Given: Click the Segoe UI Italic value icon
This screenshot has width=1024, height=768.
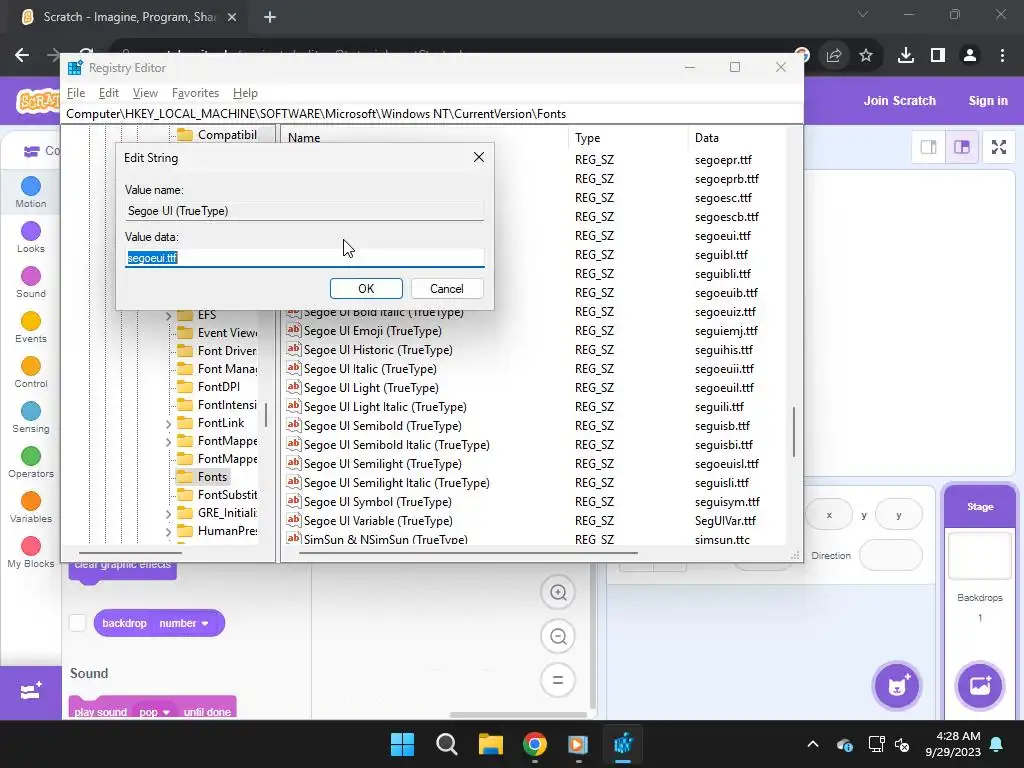Looking at the screenshot, I should click(294, 368).
